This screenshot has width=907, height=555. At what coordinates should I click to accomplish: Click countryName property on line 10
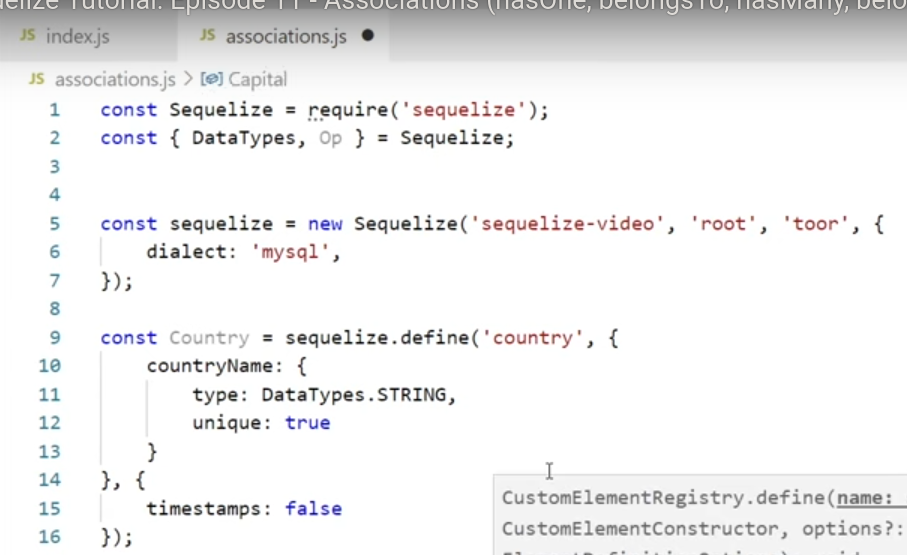coord(209,366)
